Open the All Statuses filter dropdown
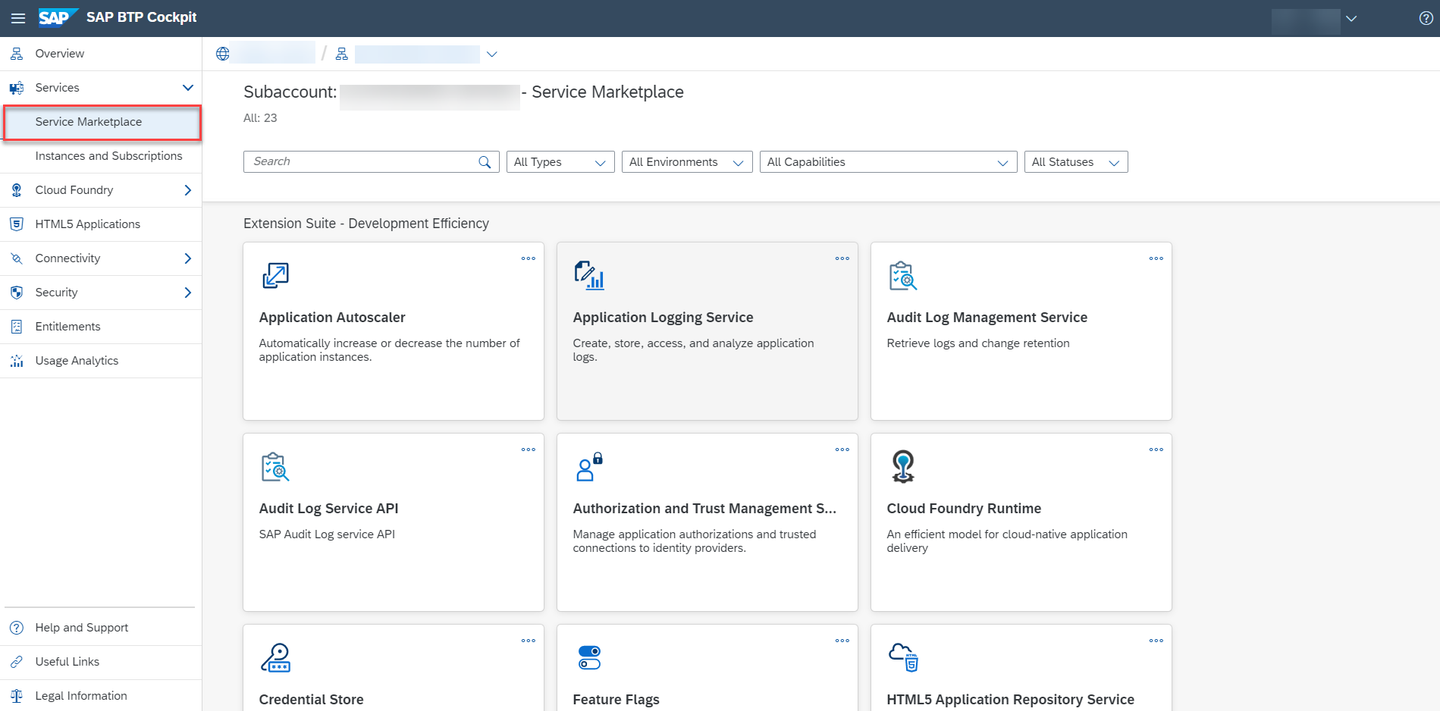The width and height of the screenshot is (1440, 711). coord(1076,162)
